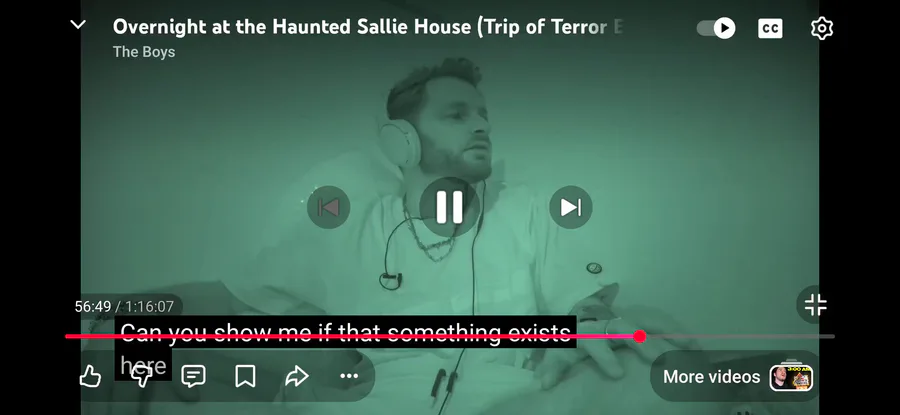This screenshot has width=900, height=415.
Task: Skip to the next video
Action: pos(571,207)
